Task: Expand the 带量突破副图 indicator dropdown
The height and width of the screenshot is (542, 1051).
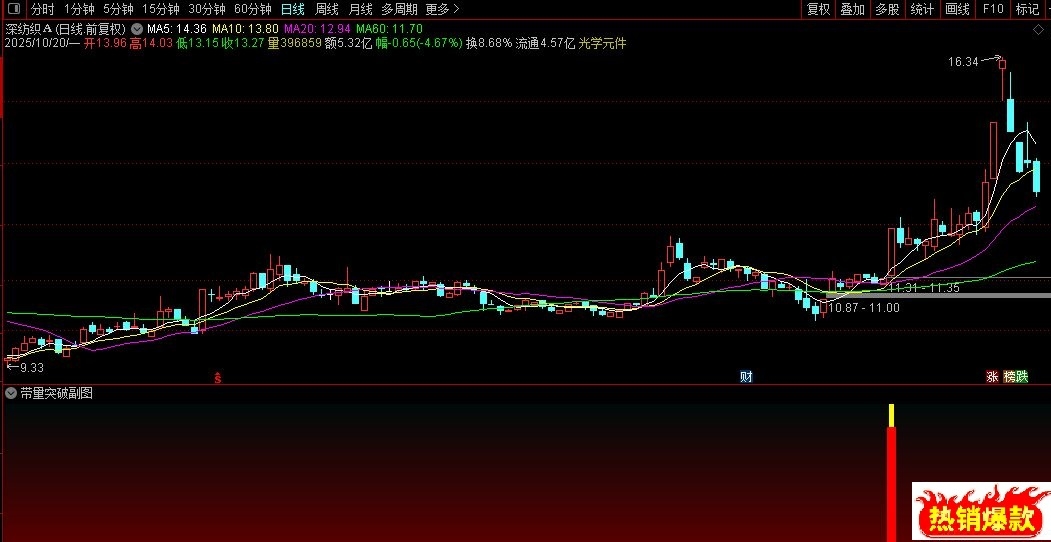Action: point(11,393)
